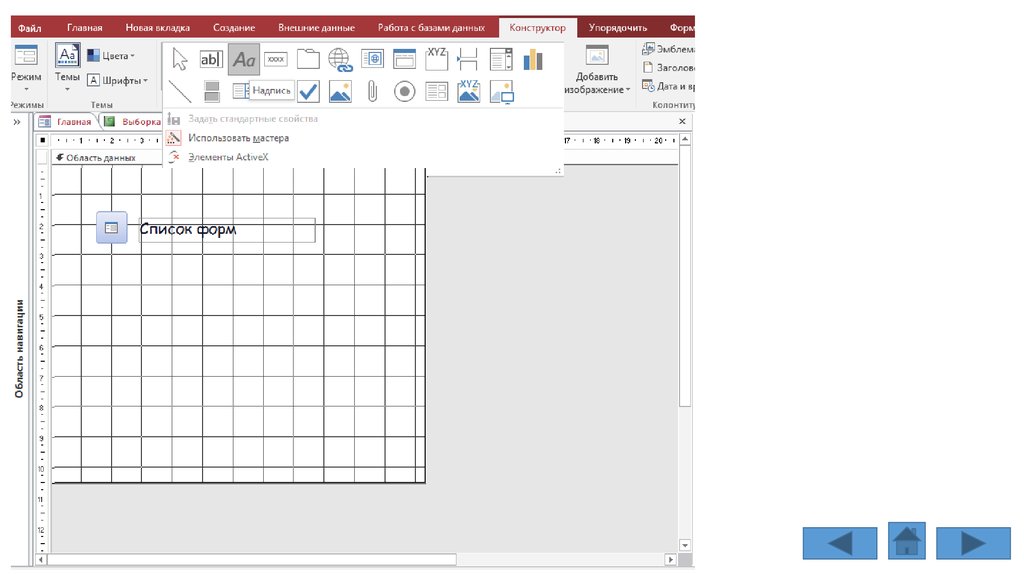Select the Line control tool
Image resolution: width=1024 pixels, height=574 pixels.
pyautogui.click(x=180, y=92)
